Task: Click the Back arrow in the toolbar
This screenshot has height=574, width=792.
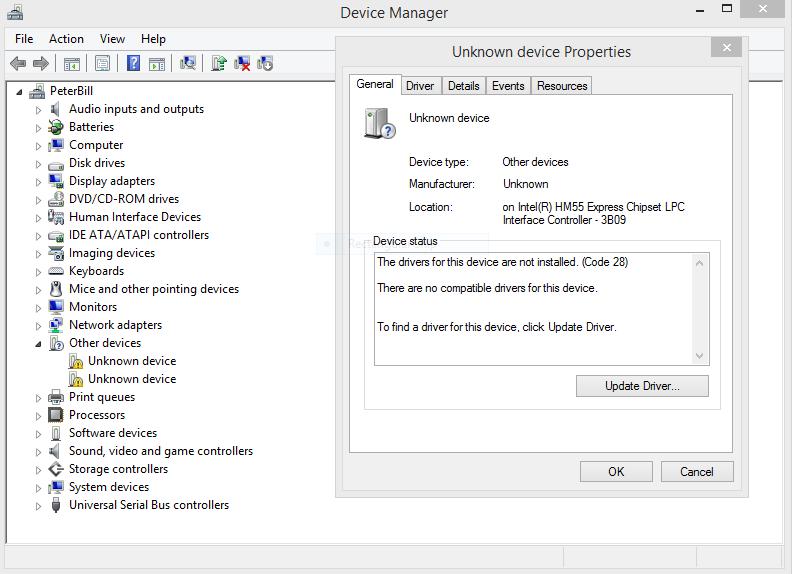Action: 17,63
